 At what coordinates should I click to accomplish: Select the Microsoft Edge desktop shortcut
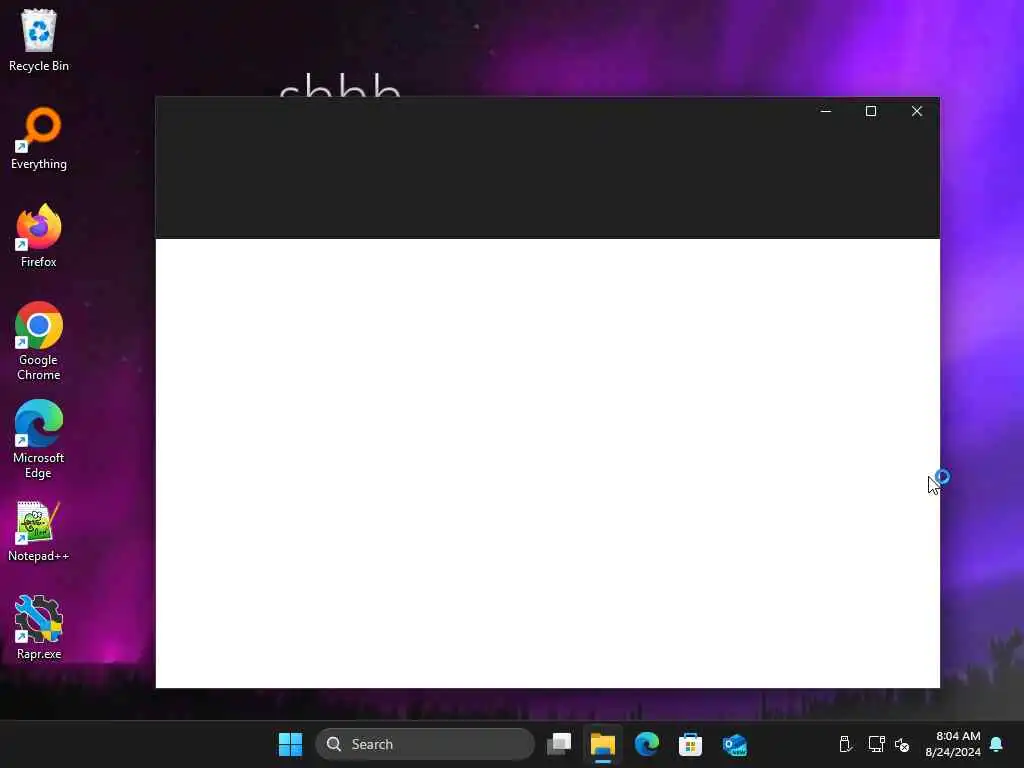point(39,440)
